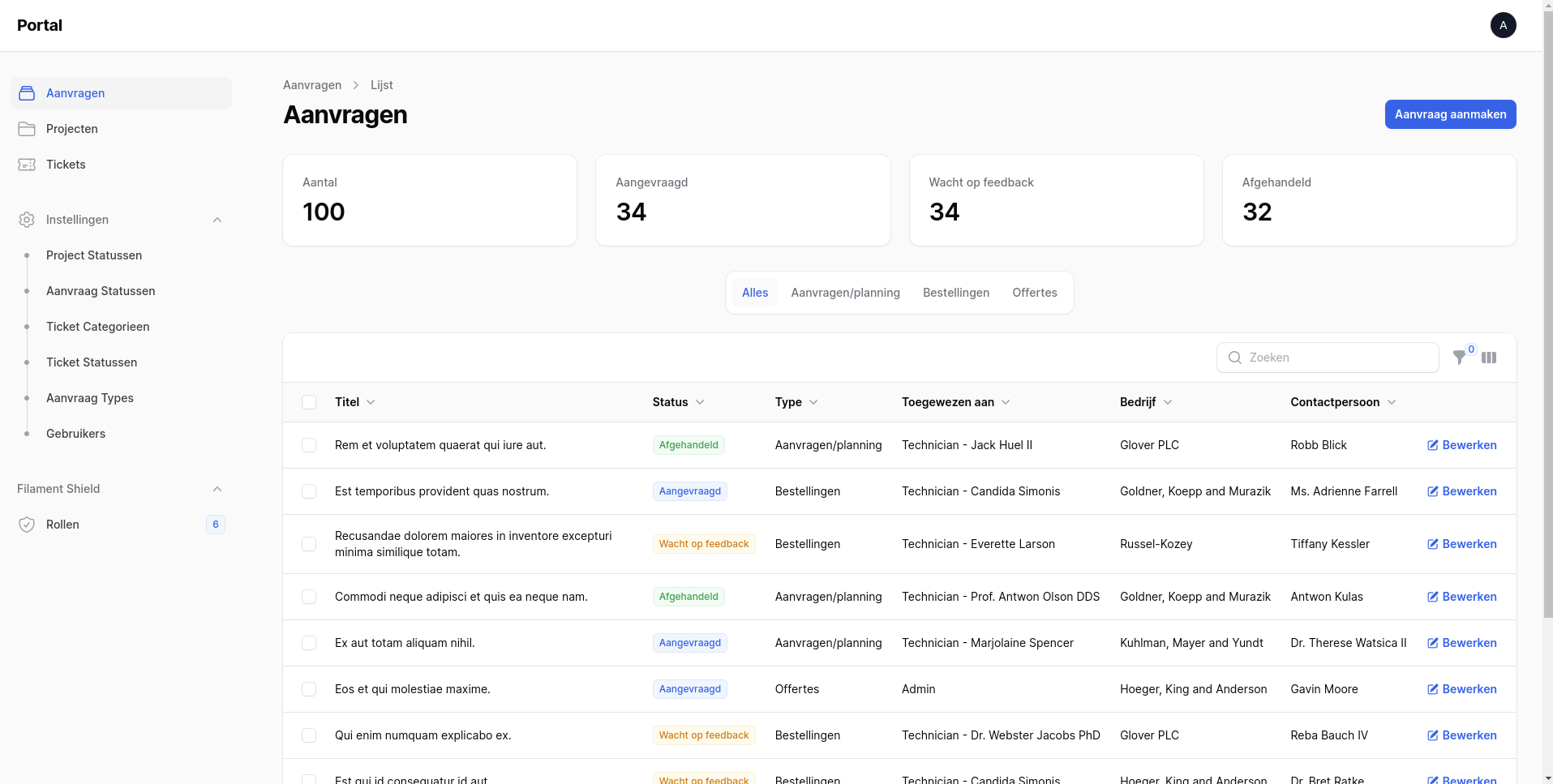
Task: Check the row 'Rem et voluptatem quaerat'
Action: [309, 445]
